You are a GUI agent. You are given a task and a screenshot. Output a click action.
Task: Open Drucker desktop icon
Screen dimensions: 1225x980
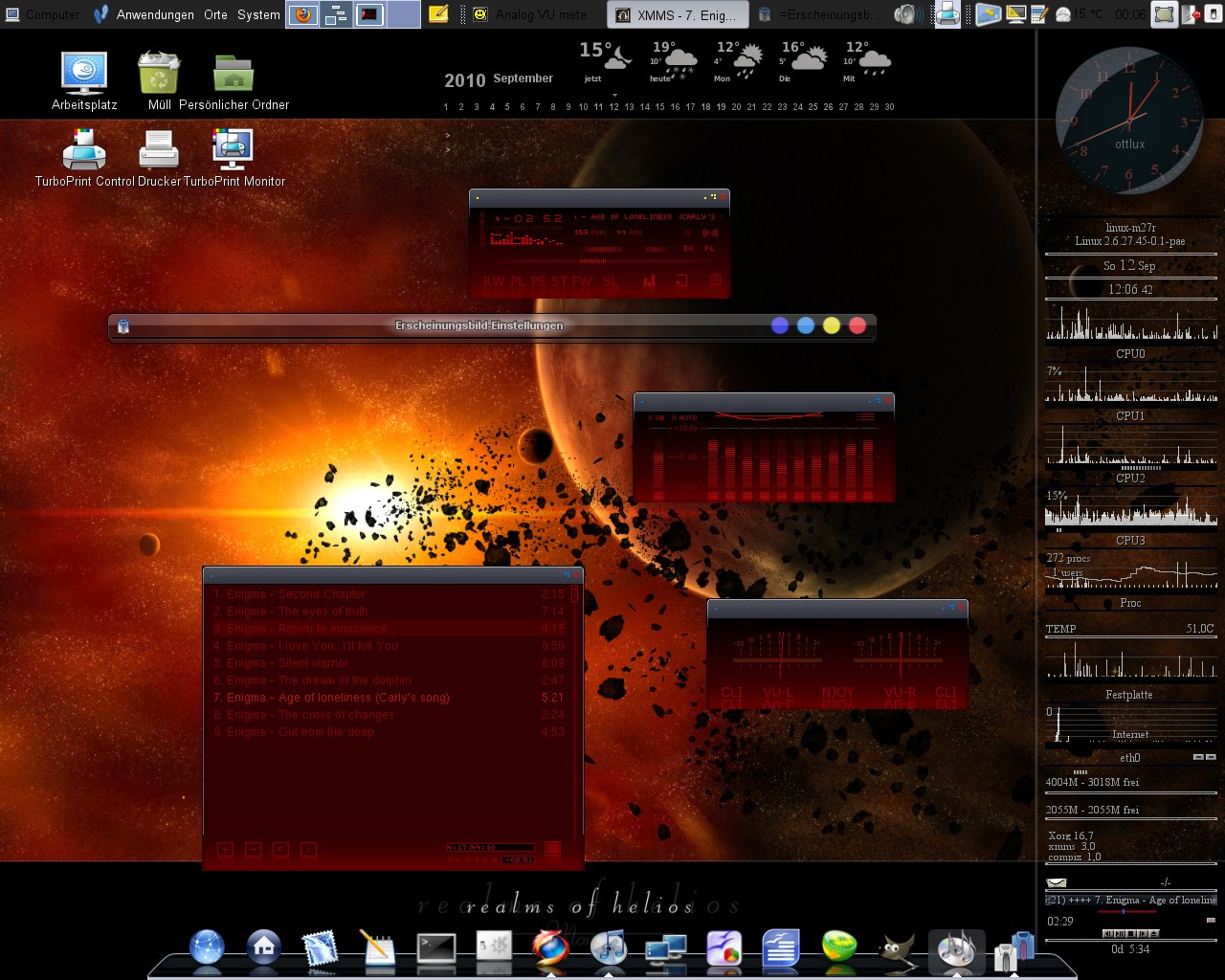point(159,158)
